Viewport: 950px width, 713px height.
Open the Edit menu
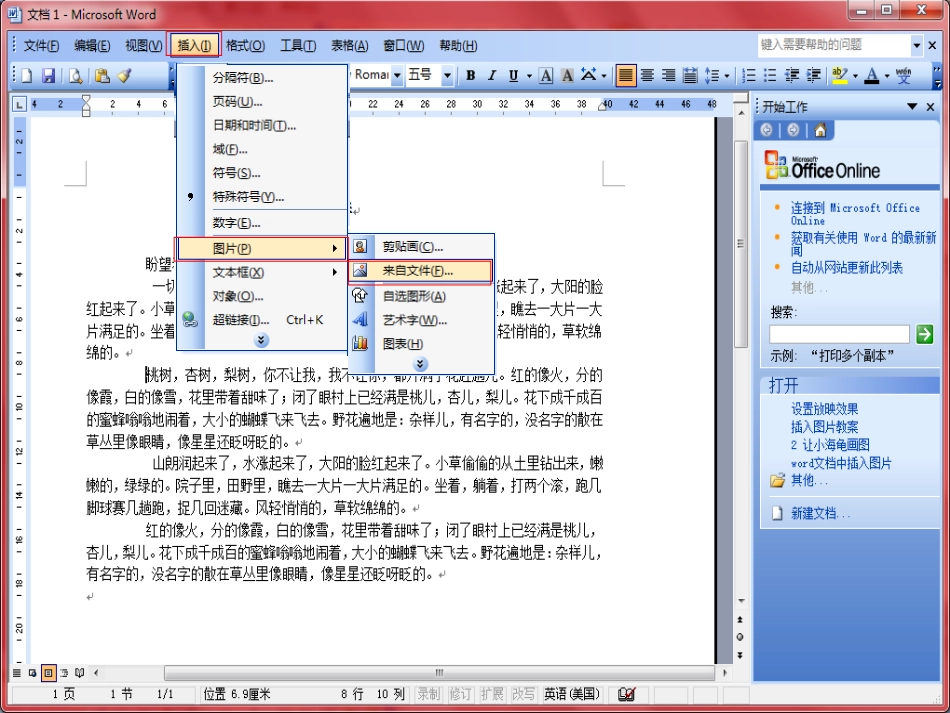pos(92,45)
